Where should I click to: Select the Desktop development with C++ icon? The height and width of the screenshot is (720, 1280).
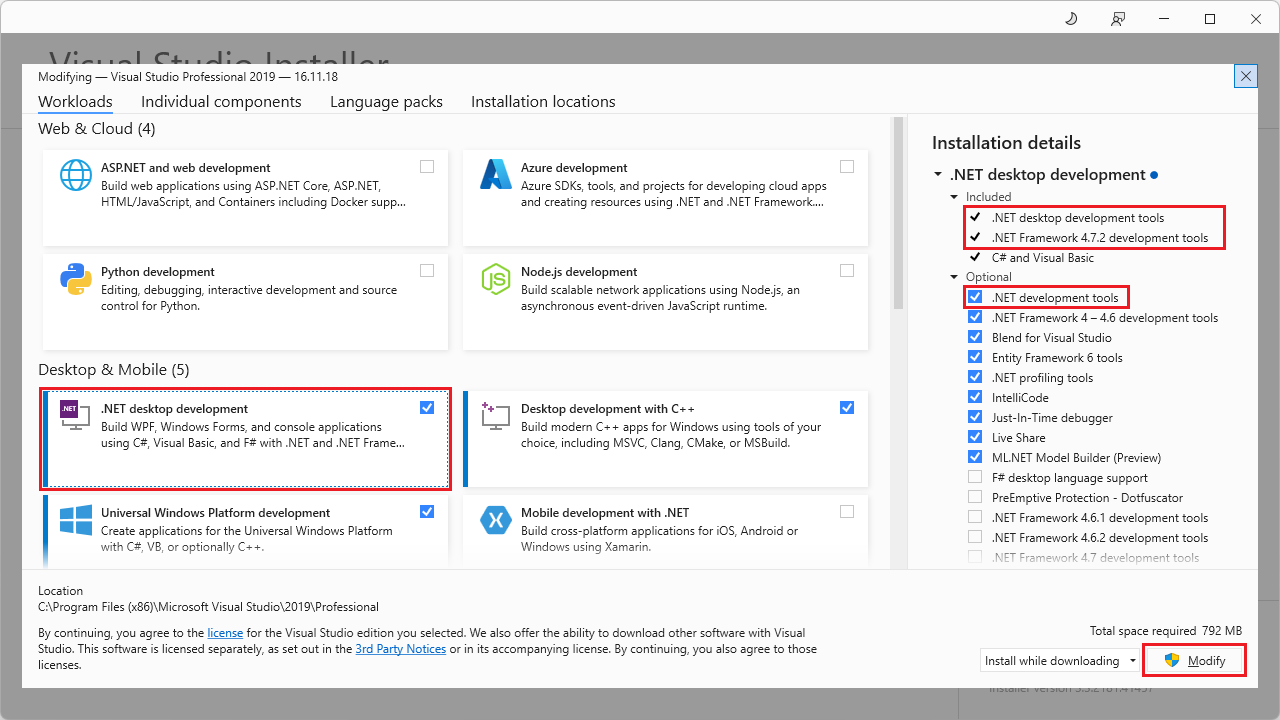click(495, 415)
